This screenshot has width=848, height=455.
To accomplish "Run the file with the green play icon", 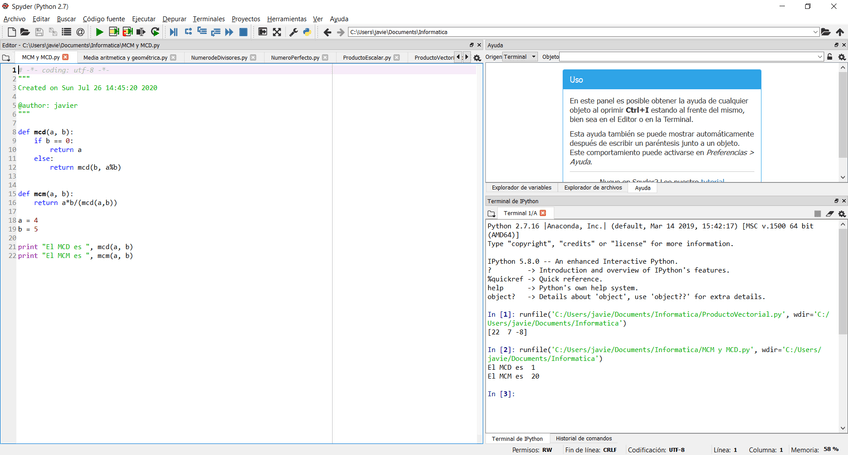I will click(x=99, y=32).
